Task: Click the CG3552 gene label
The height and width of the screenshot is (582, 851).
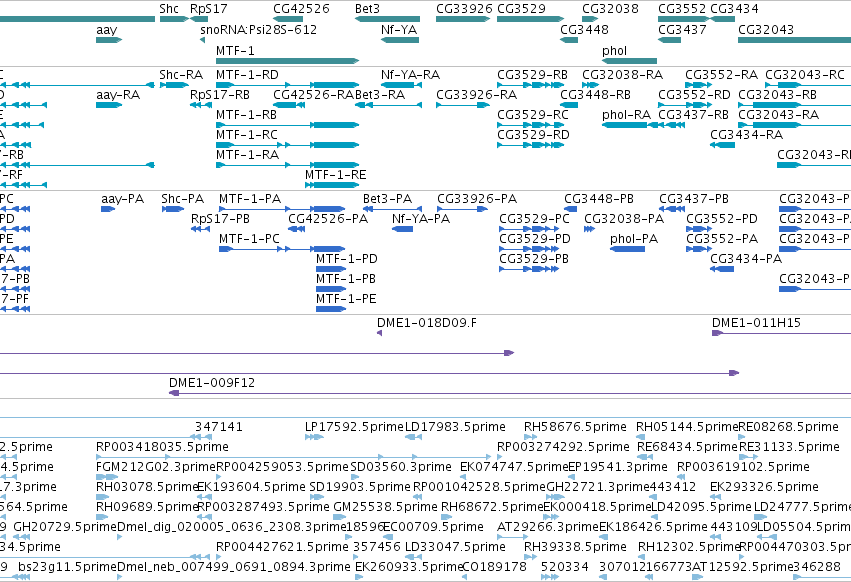Action: pyautogui.click(x=682, y=9)
